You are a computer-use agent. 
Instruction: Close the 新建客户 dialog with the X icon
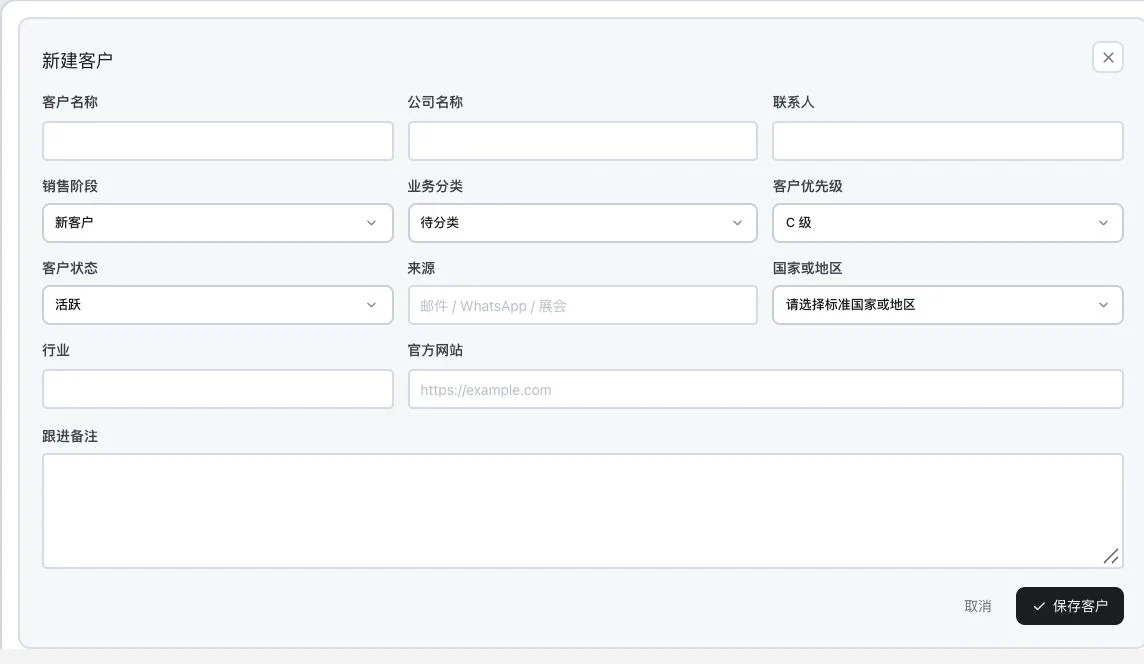coord(1108,58)
